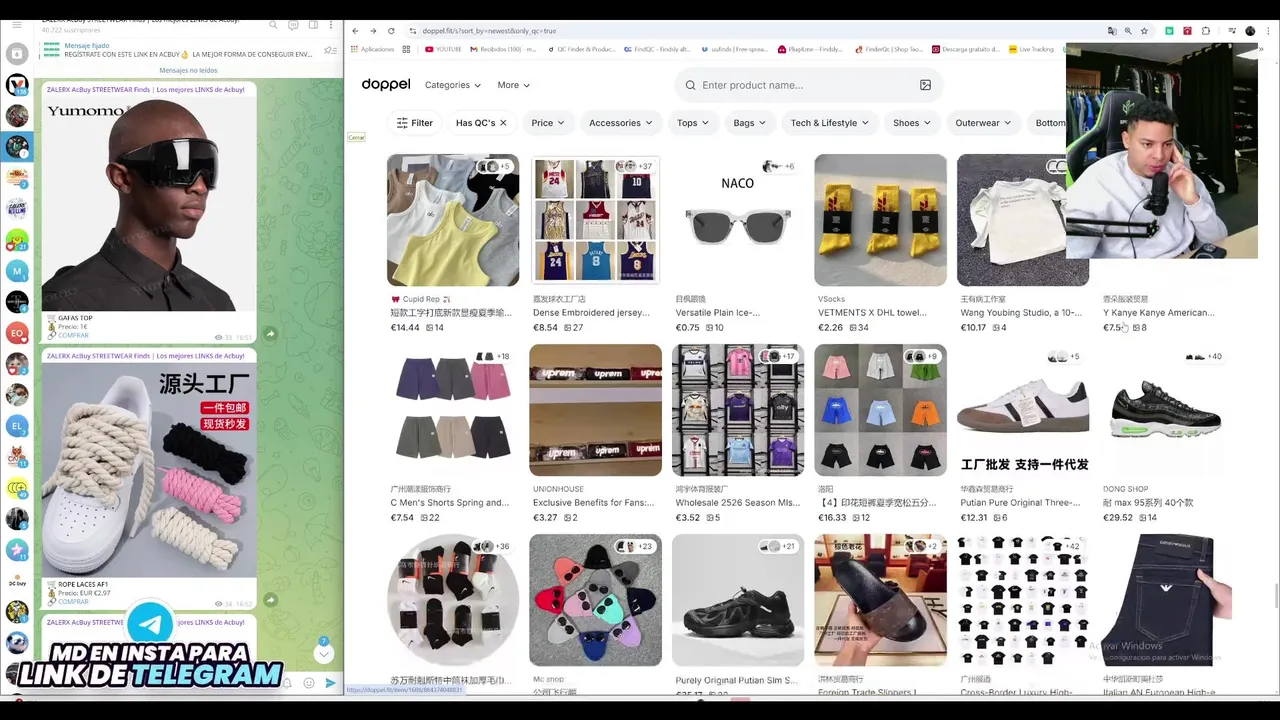Toggle Telegram right sidebar panel icon
1280x720 pixels.
[x=313, y=25]
